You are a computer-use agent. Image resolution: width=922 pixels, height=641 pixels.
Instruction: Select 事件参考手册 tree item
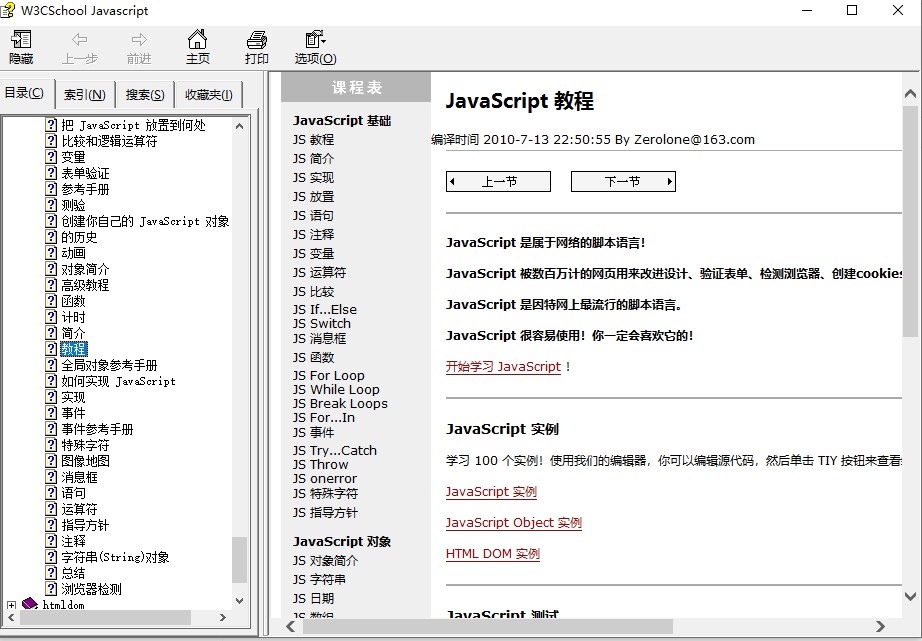point(97,429)
